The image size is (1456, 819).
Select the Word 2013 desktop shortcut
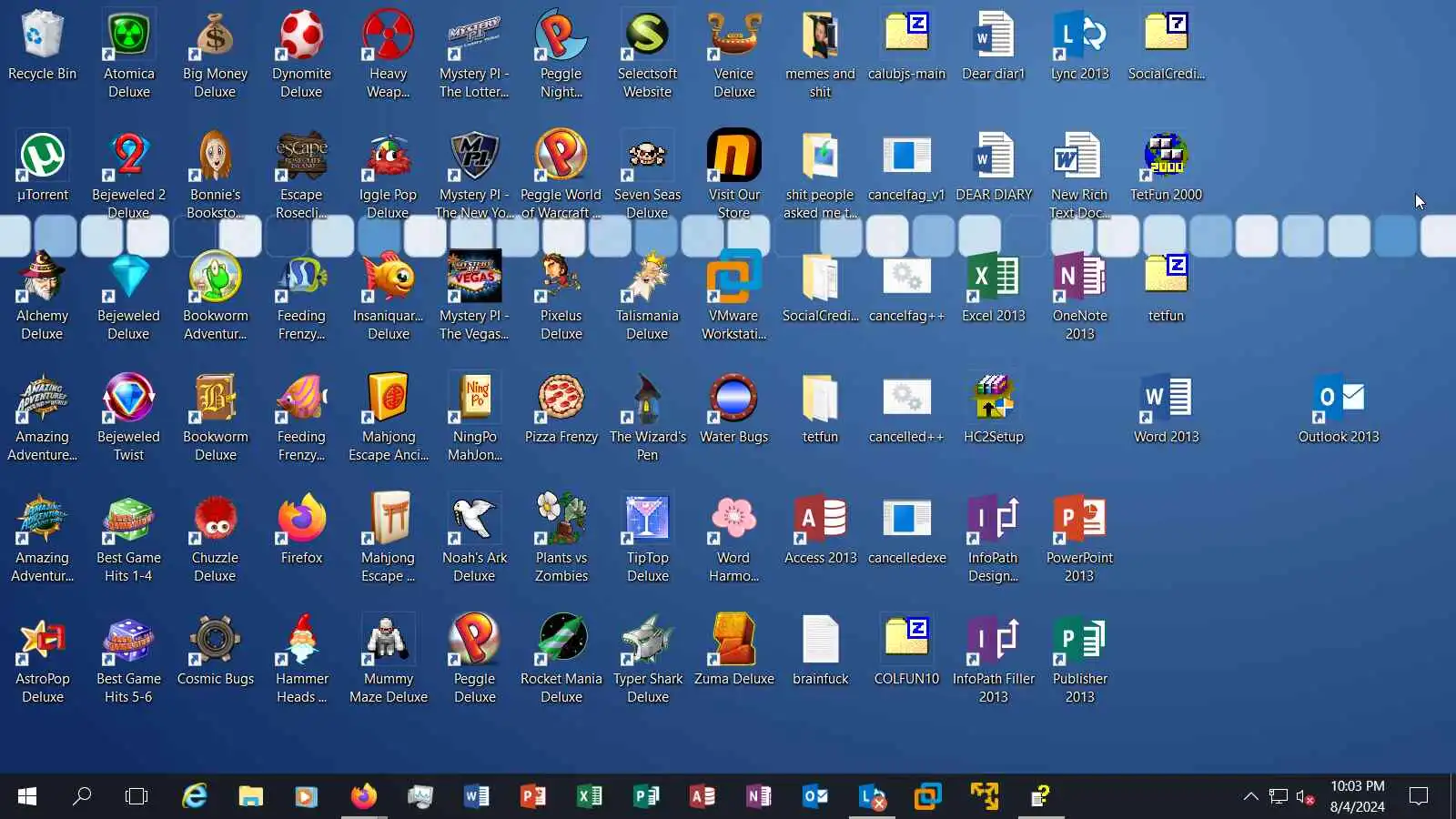click(x=1167, y=409)
